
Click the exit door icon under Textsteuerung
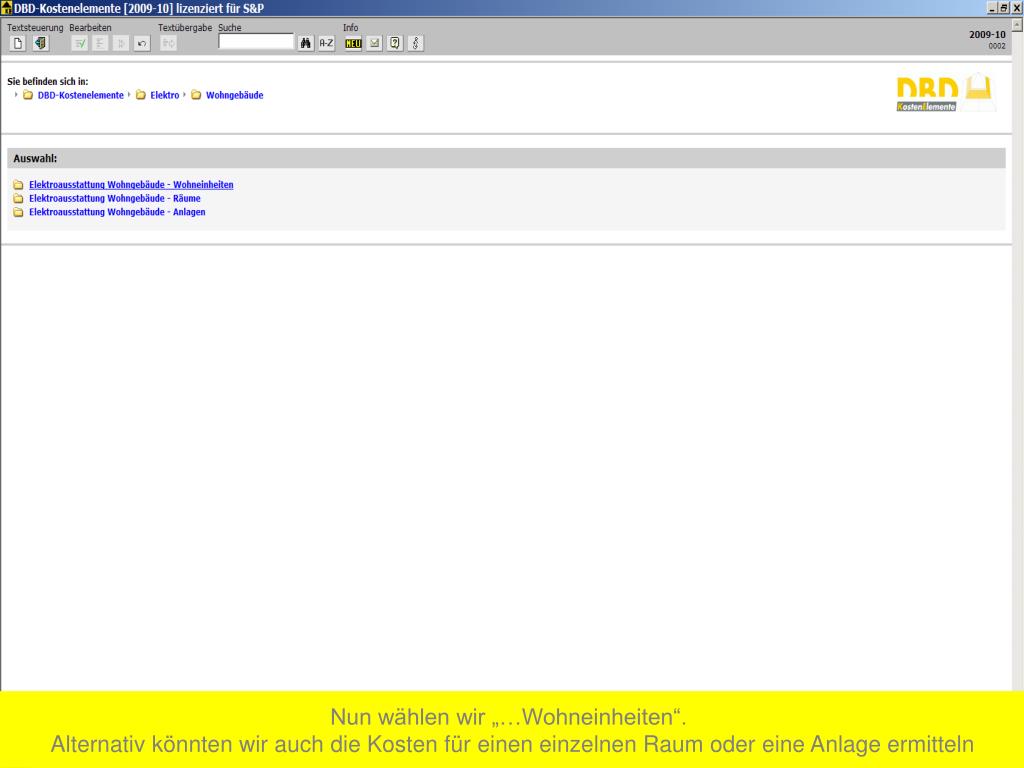pyautogui.click(x=40, y=43)
